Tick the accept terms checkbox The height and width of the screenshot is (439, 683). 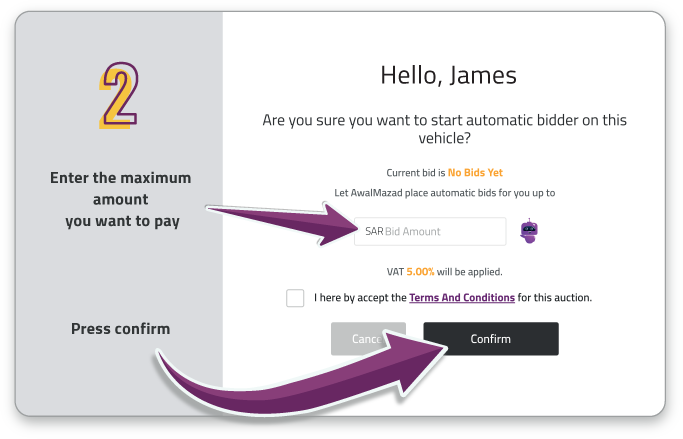coord(295,298)
